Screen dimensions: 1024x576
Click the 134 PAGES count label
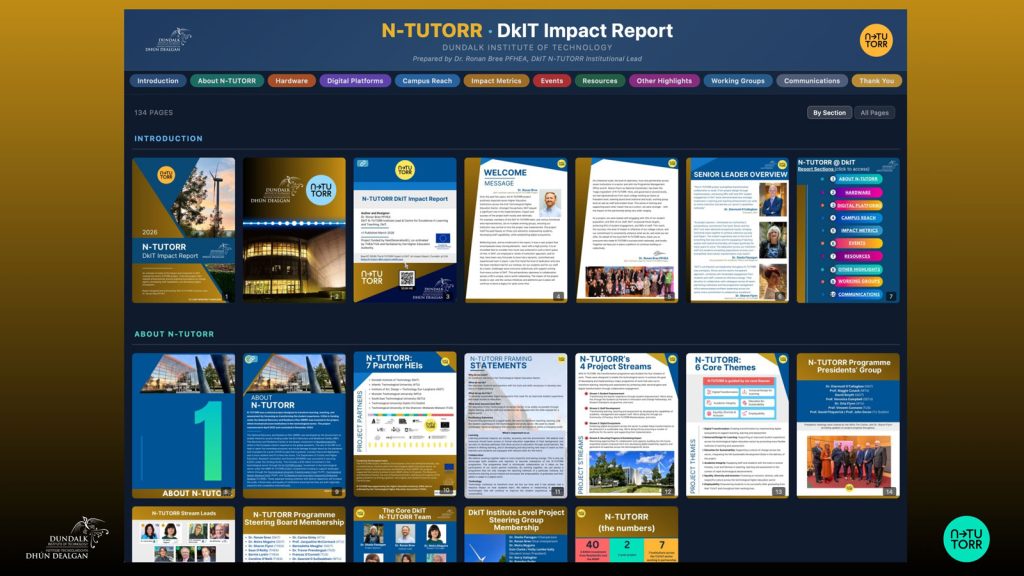[x=153, y=112]
